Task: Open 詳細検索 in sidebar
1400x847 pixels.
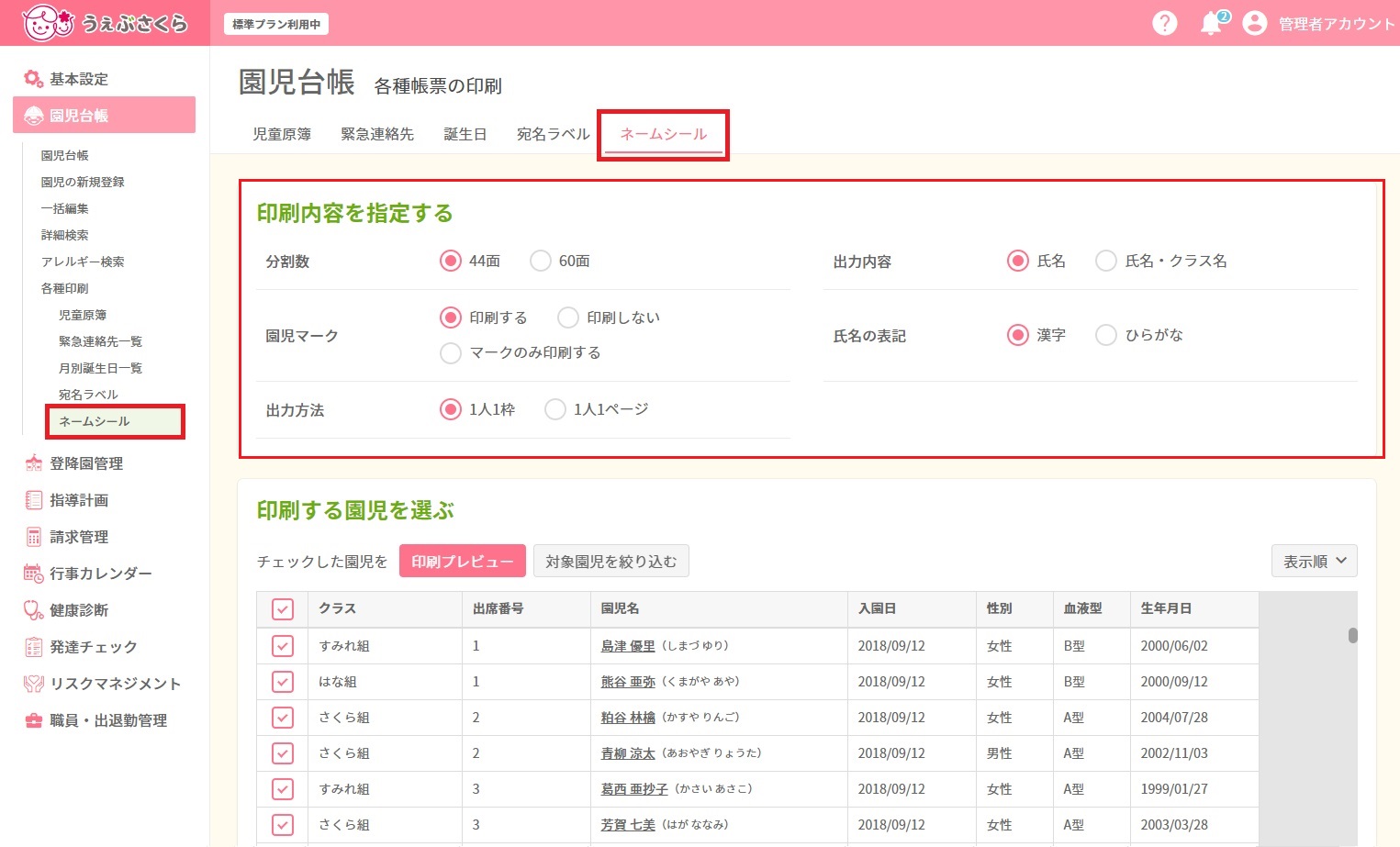Action: tap(64, 235)
